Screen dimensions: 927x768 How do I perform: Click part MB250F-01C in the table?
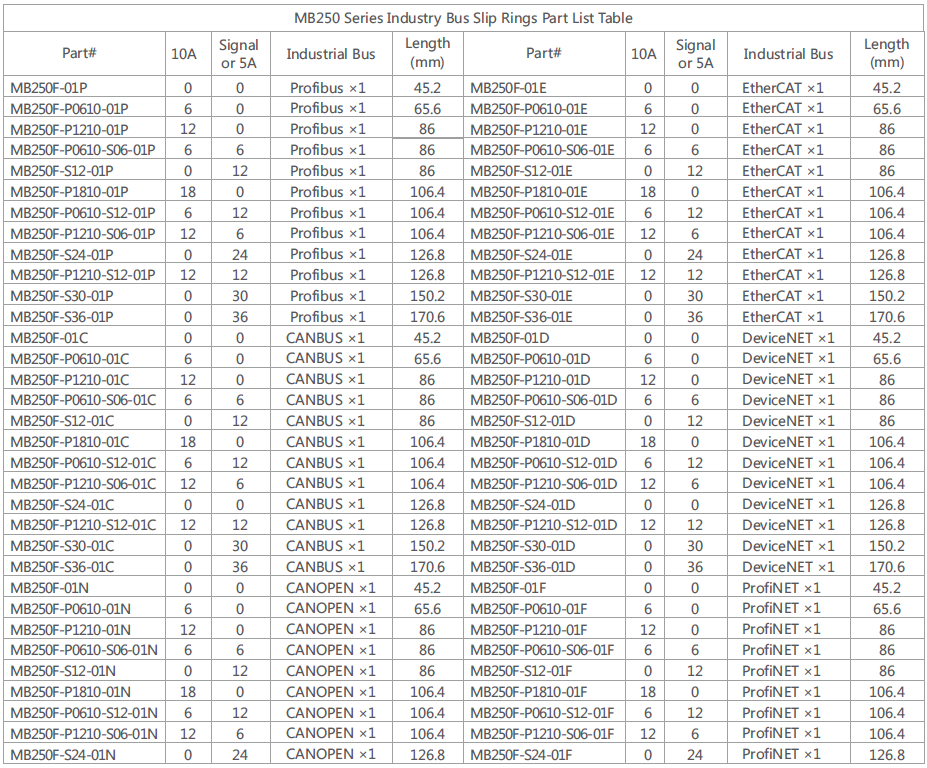tap(48, 338)
